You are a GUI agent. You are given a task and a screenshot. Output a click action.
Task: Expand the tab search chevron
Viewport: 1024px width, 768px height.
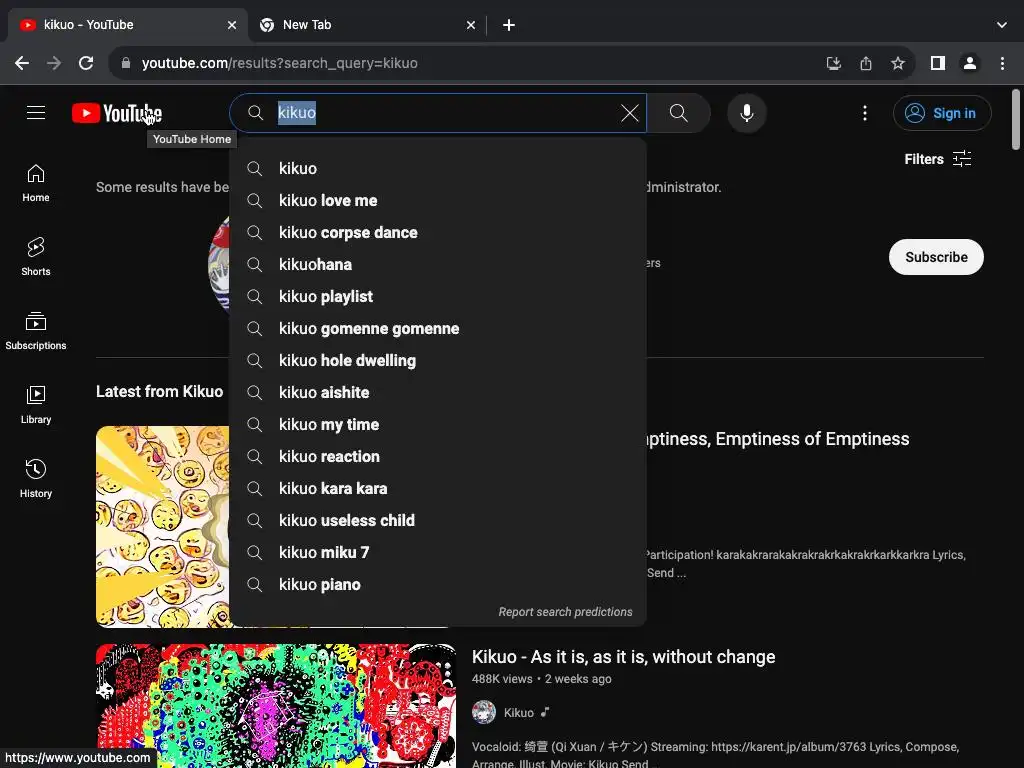(1002, 25)
